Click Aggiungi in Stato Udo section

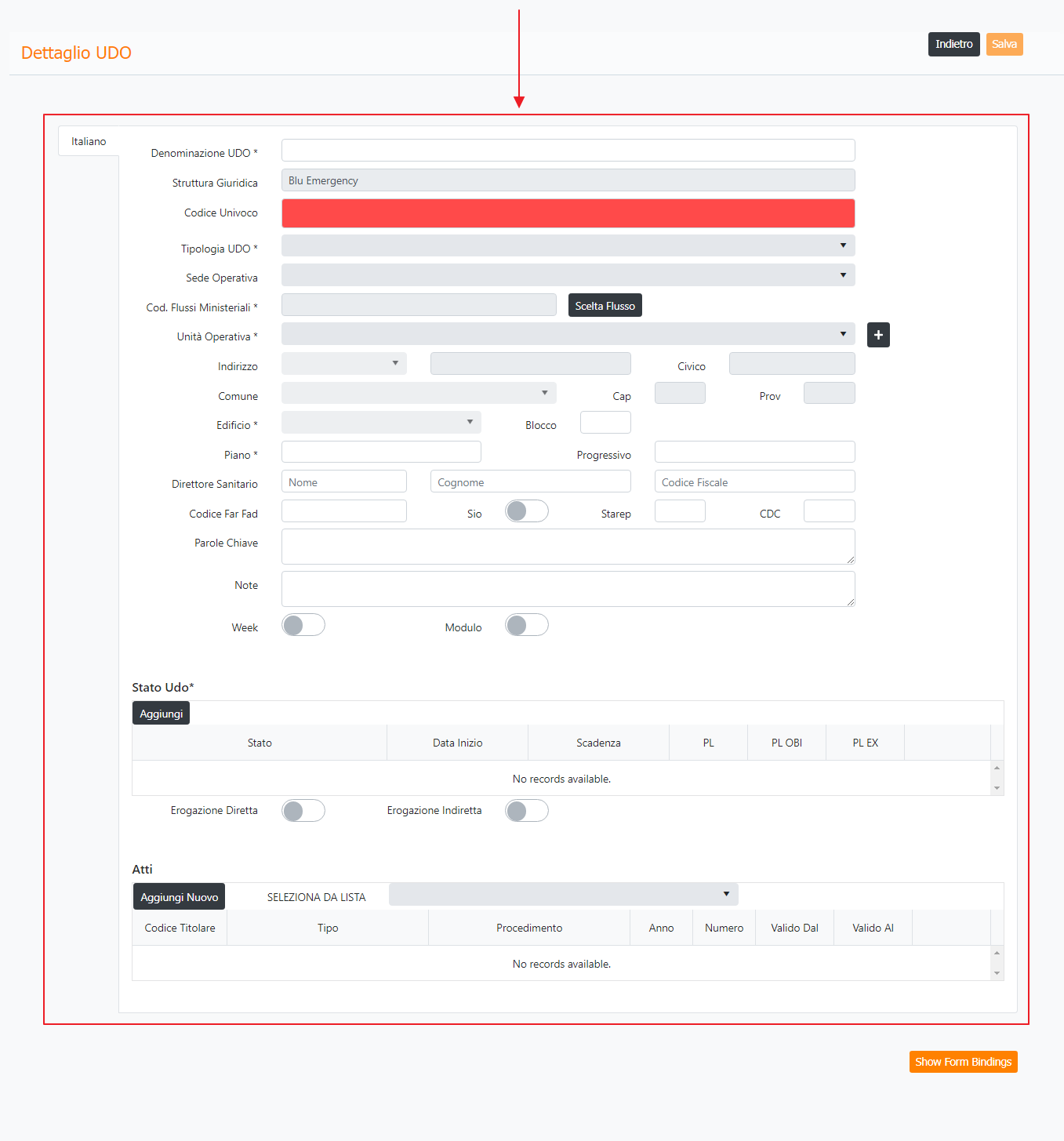[x=161, y=714]
